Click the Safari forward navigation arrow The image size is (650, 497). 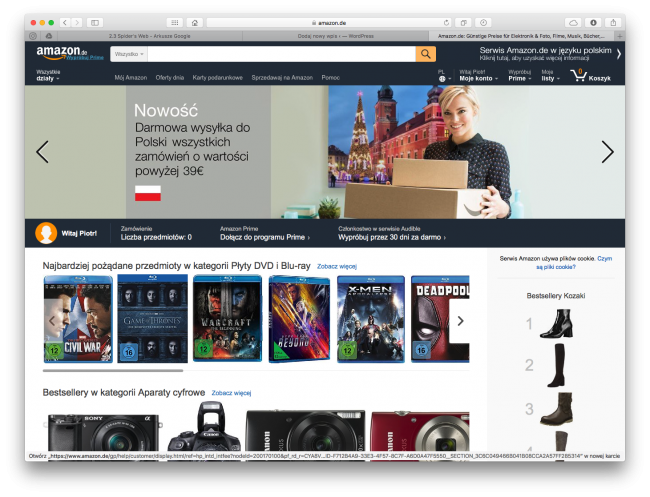click(x=77, y=22)
